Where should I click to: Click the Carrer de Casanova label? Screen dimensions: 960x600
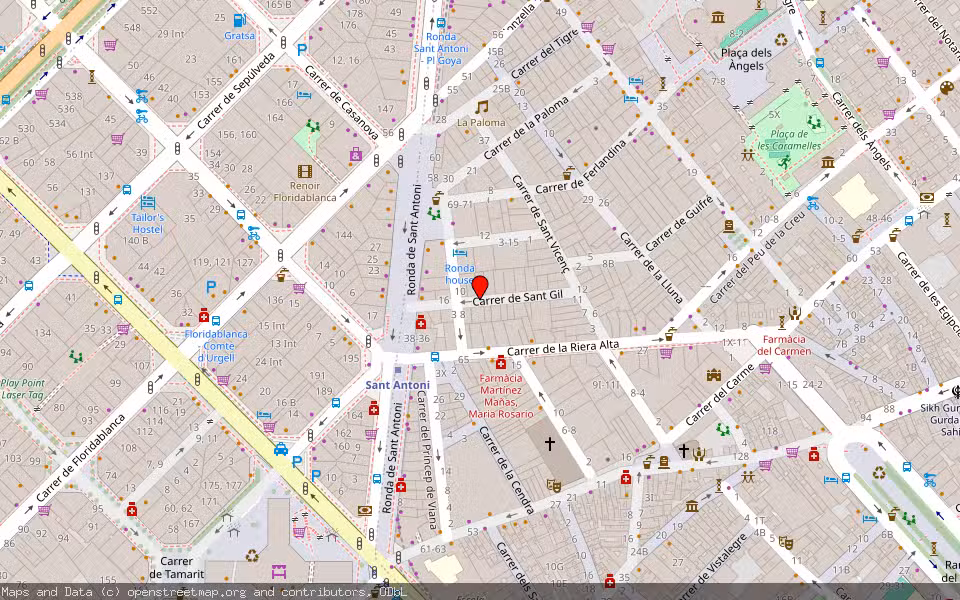342,103
